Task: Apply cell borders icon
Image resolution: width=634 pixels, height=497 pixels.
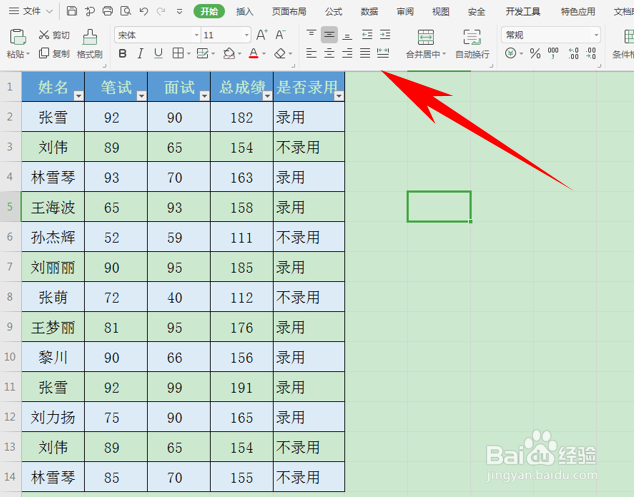Action: (178, 53)
